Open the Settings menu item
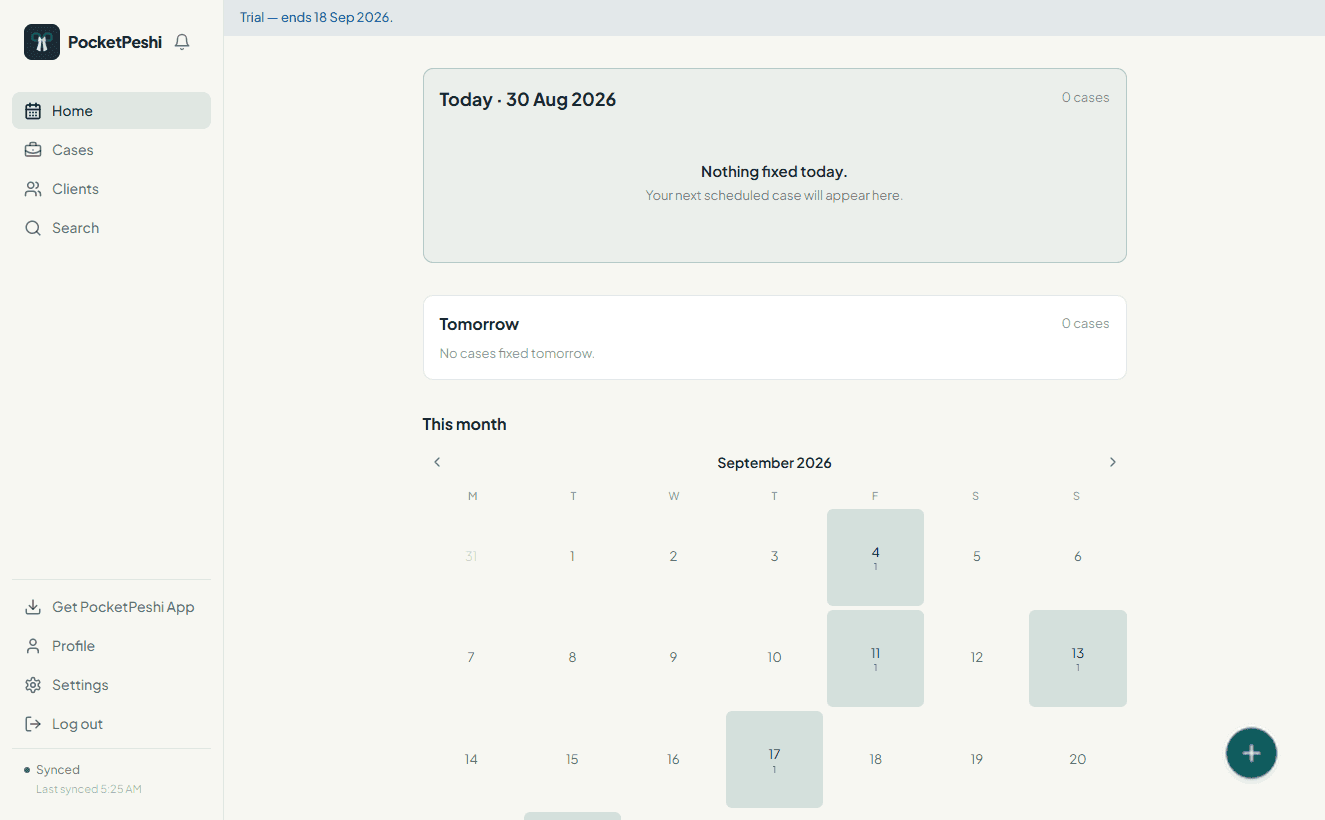 (111, 685)
